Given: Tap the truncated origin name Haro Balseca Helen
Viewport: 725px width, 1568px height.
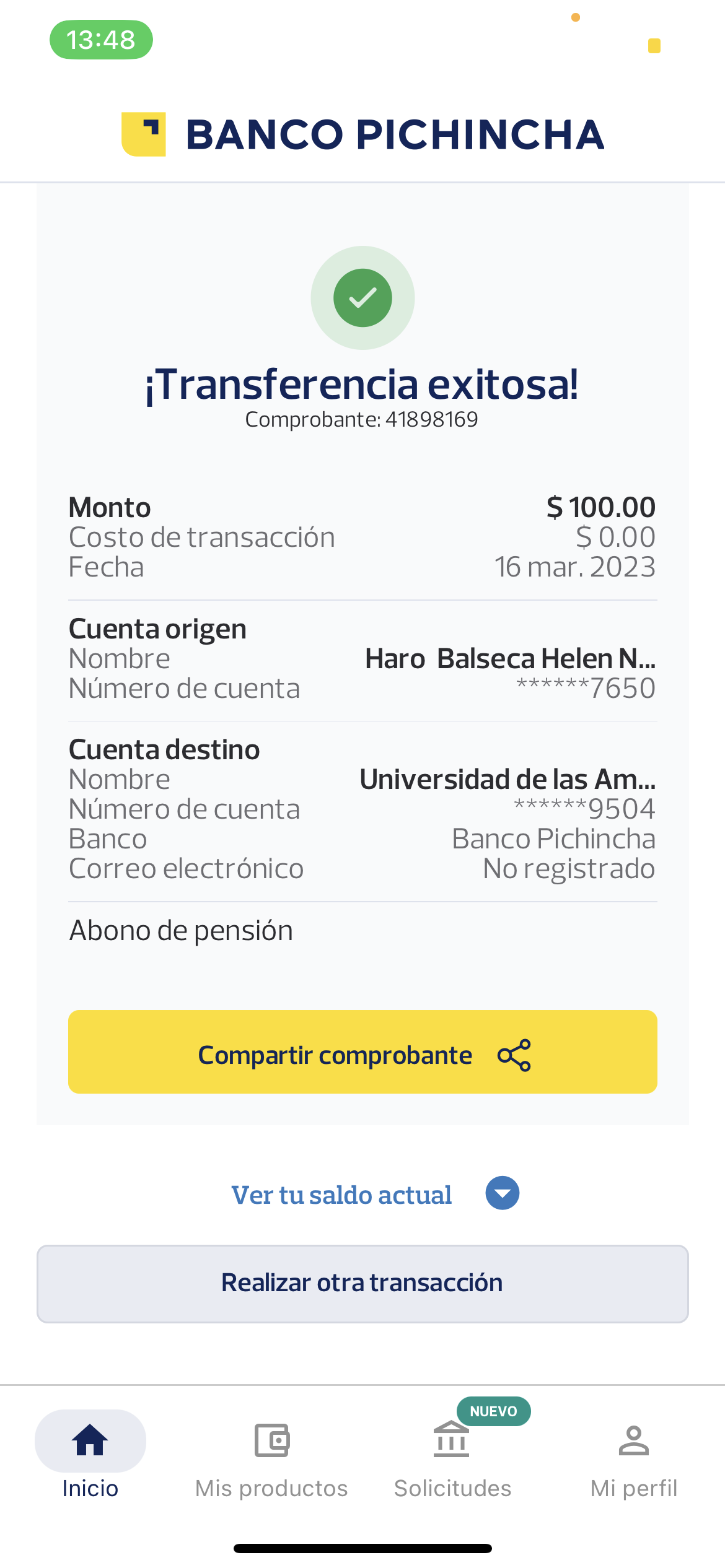Looking at the screenshot, I should (x=510, y=659).
